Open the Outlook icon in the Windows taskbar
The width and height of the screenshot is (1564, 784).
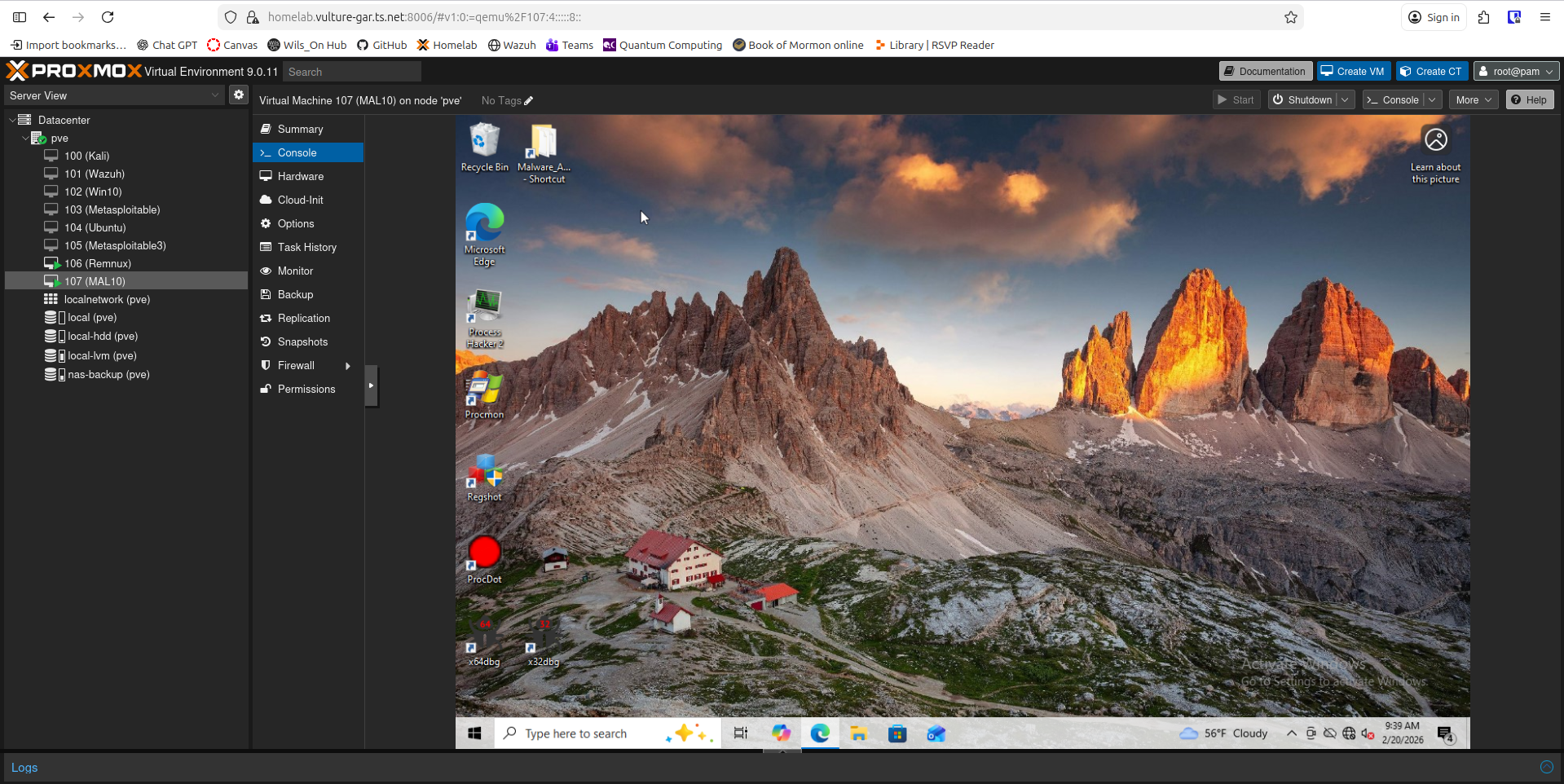936,733
